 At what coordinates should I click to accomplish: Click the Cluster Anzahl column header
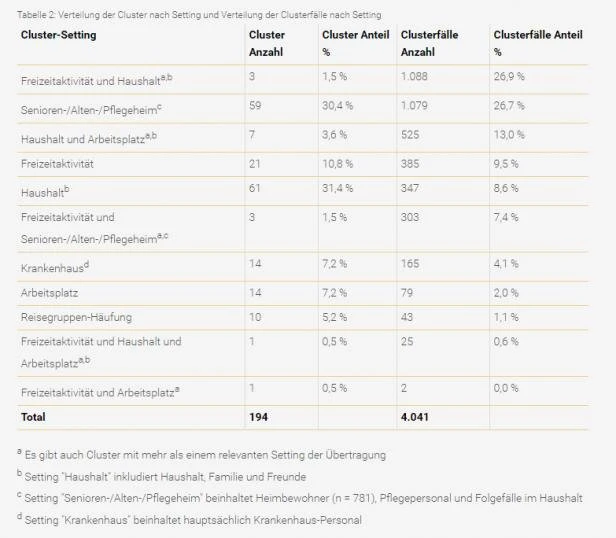267,43
